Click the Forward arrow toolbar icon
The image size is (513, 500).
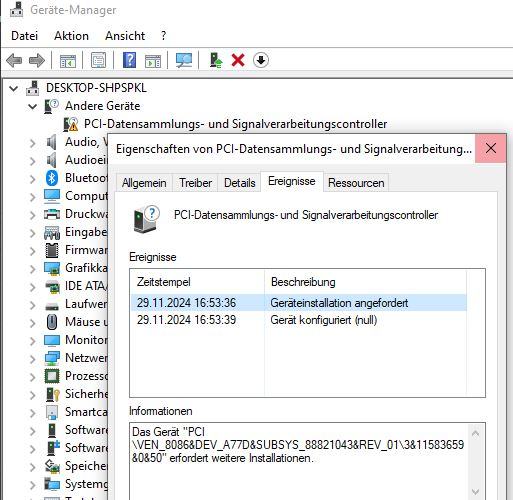[37, 60]
